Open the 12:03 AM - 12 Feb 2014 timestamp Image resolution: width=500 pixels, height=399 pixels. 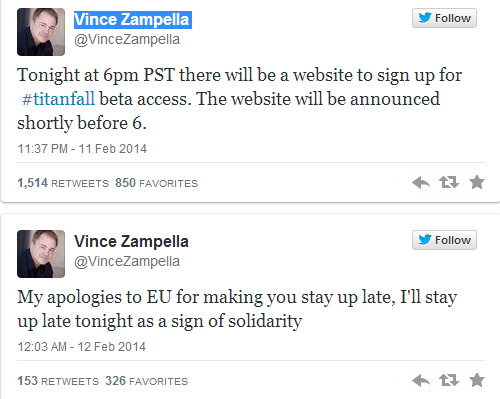[82, 347]
